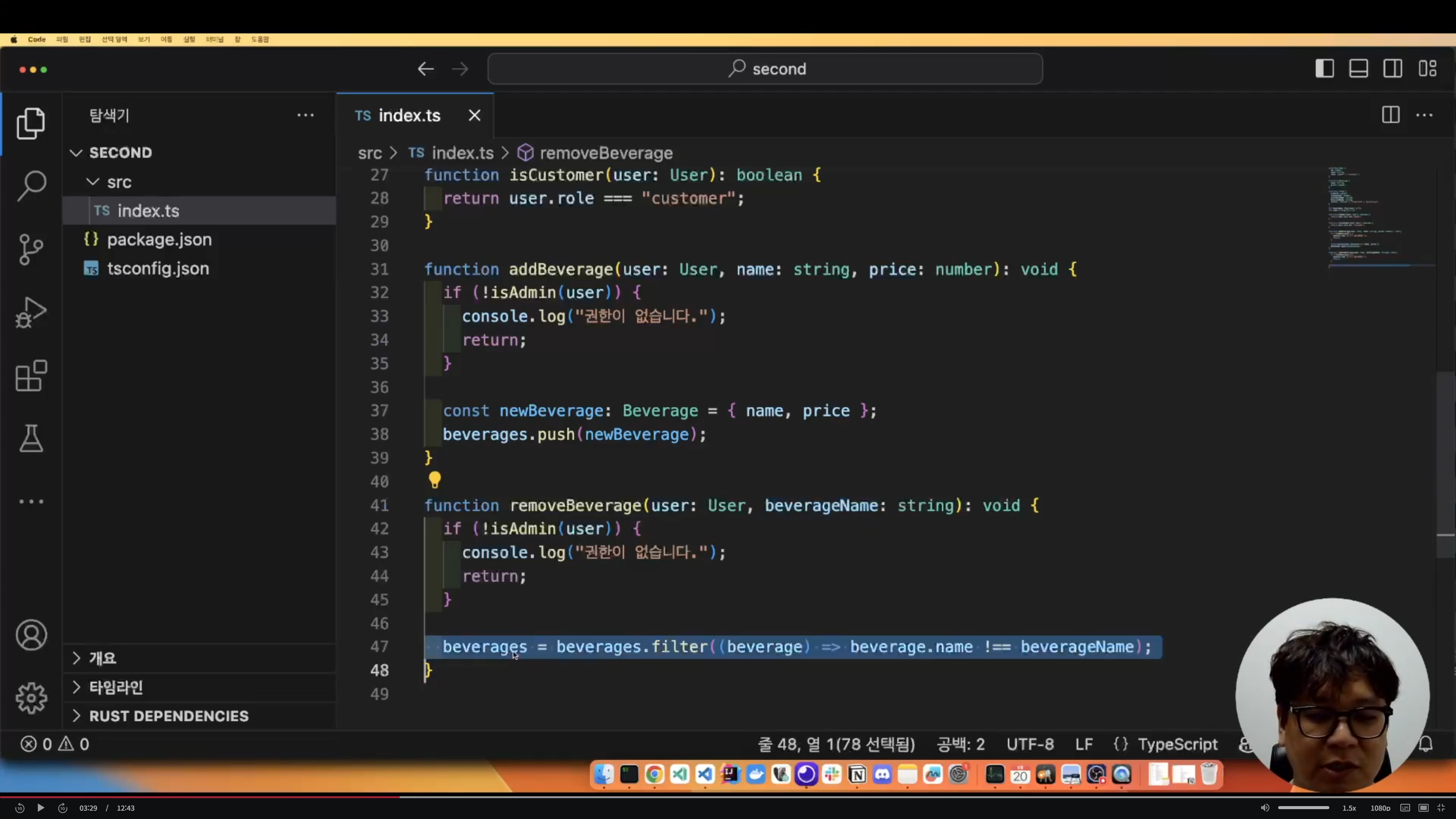The image size is (1456, 819).
Task: Open the Search view in the activity bar
Action: click(31, 186)
